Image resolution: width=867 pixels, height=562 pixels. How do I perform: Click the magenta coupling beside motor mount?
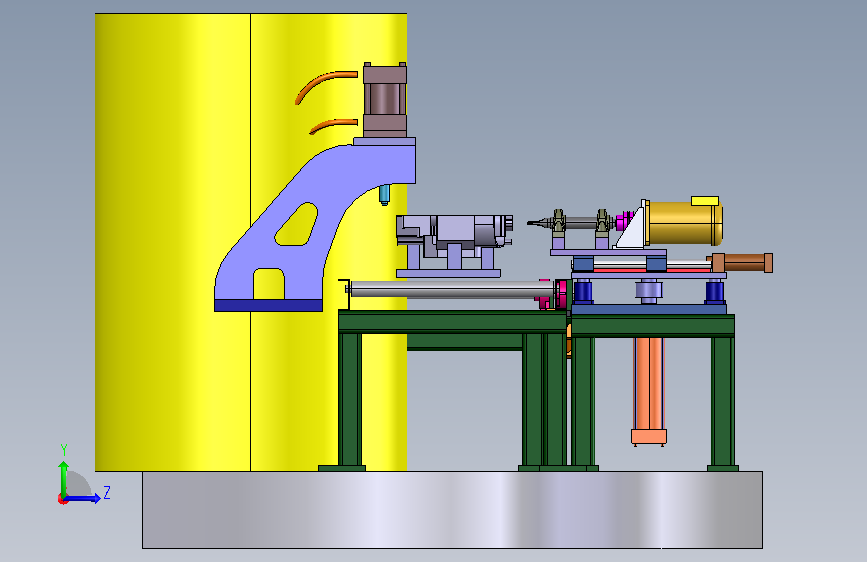pos(623,220)
